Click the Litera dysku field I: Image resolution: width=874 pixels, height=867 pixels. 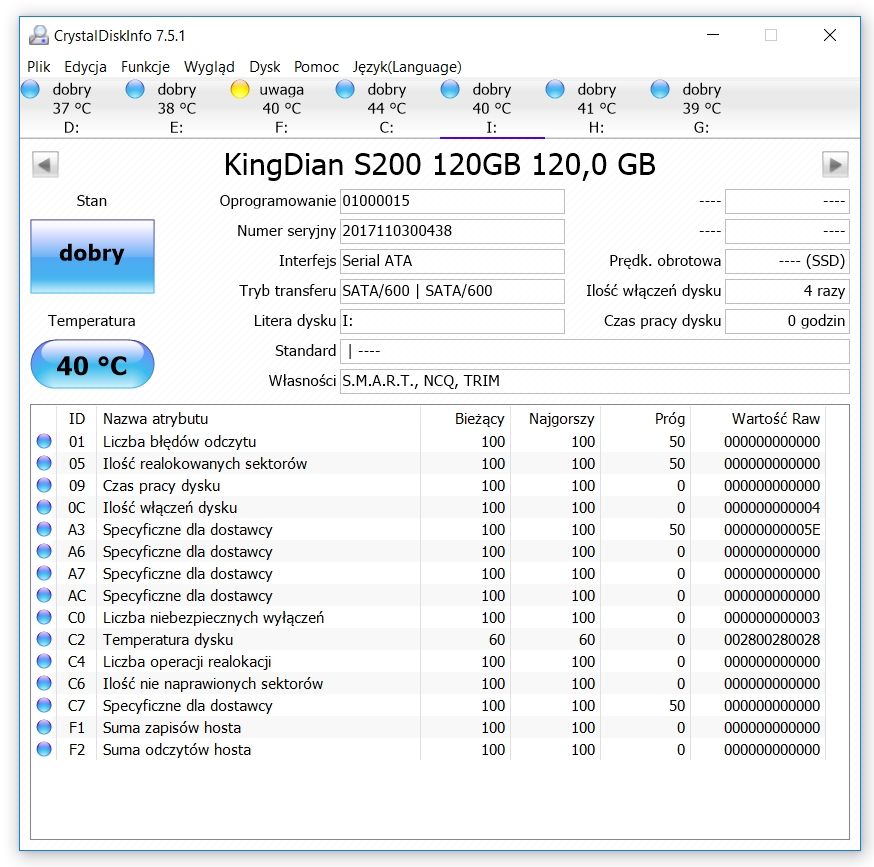[452, 321]
